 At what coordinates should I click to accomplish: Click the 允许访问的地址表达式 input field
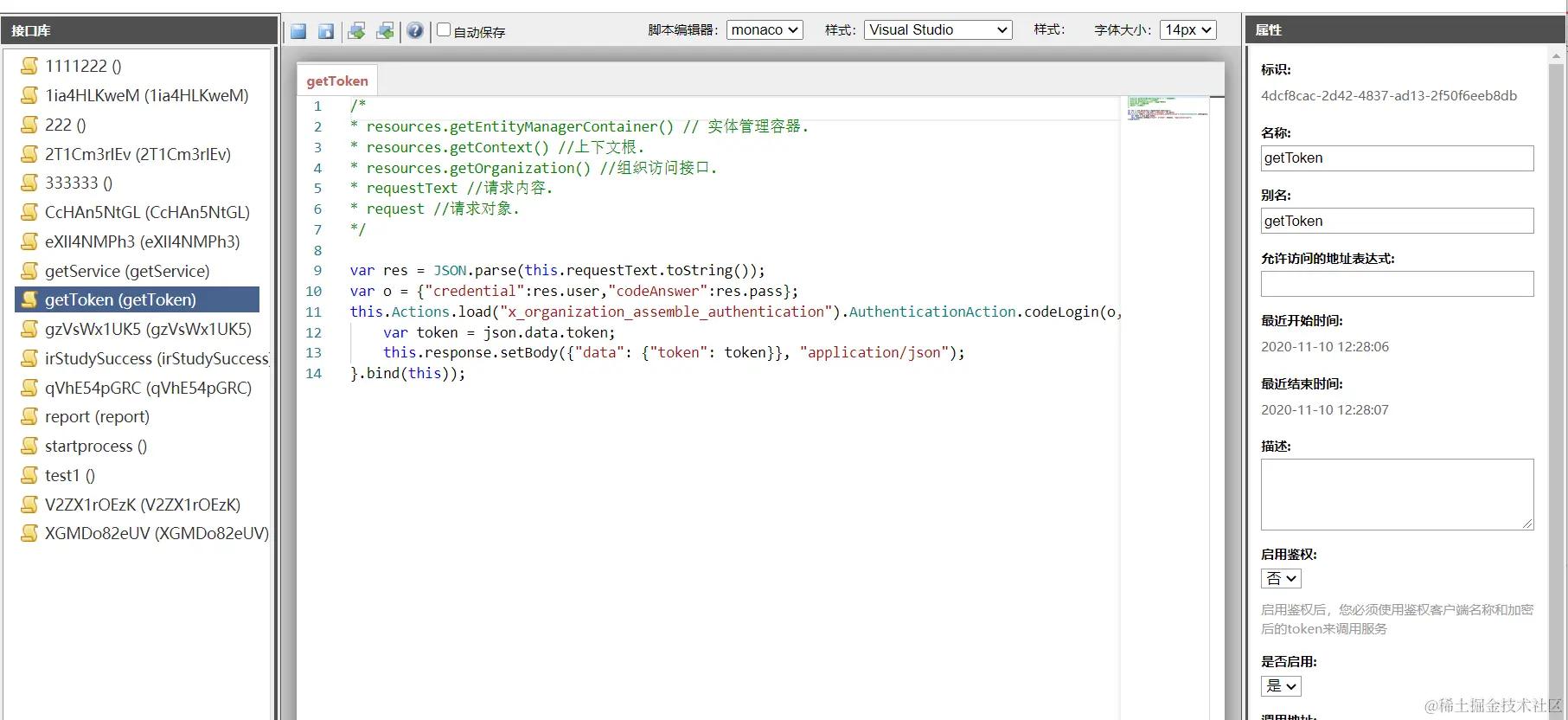click(1397, 284)
